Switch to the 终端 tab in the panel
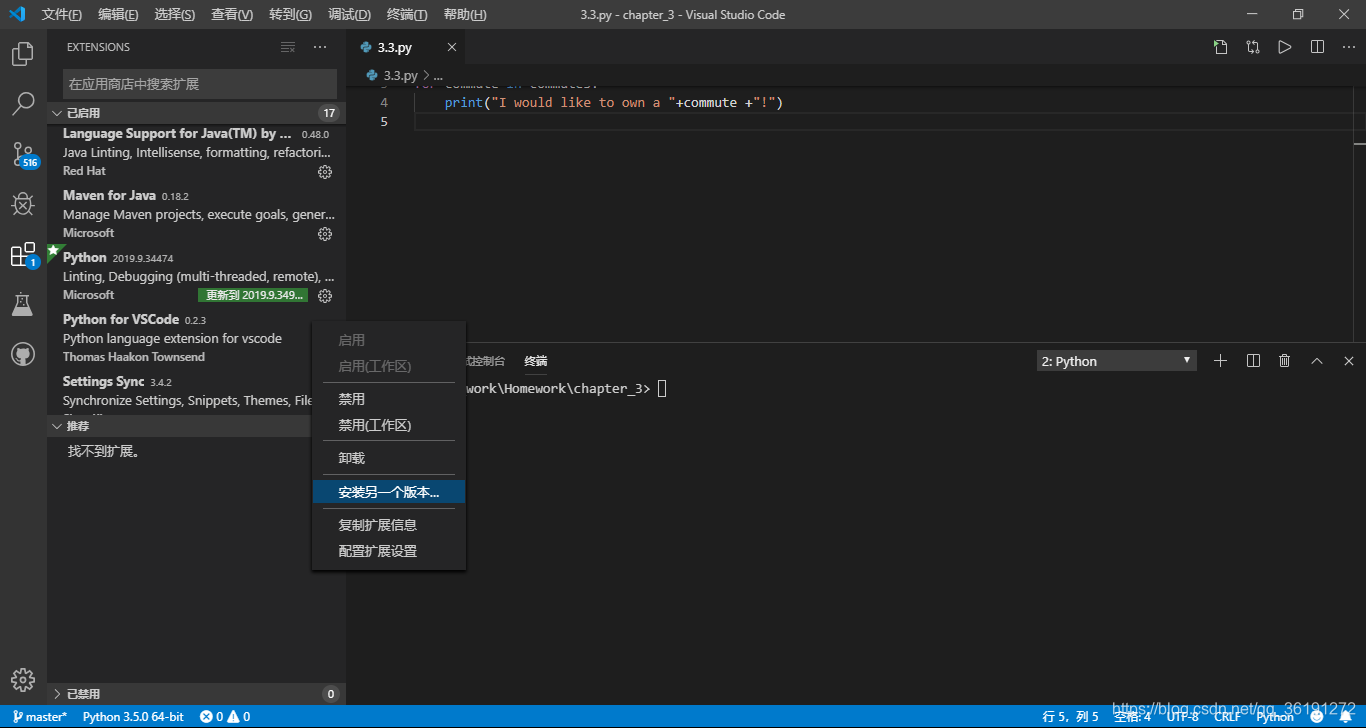 pos(535,360)
